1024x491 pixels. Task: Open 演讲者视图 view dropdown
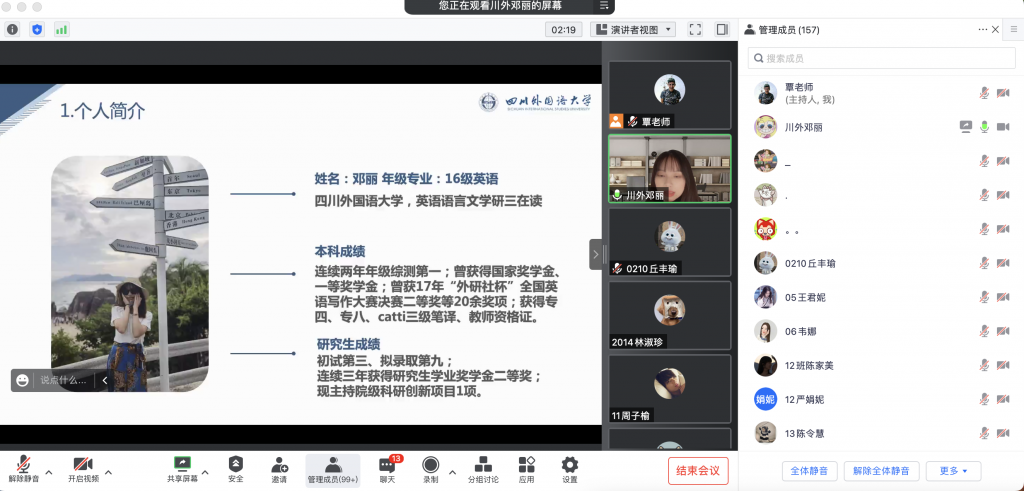tap(633, 30)
